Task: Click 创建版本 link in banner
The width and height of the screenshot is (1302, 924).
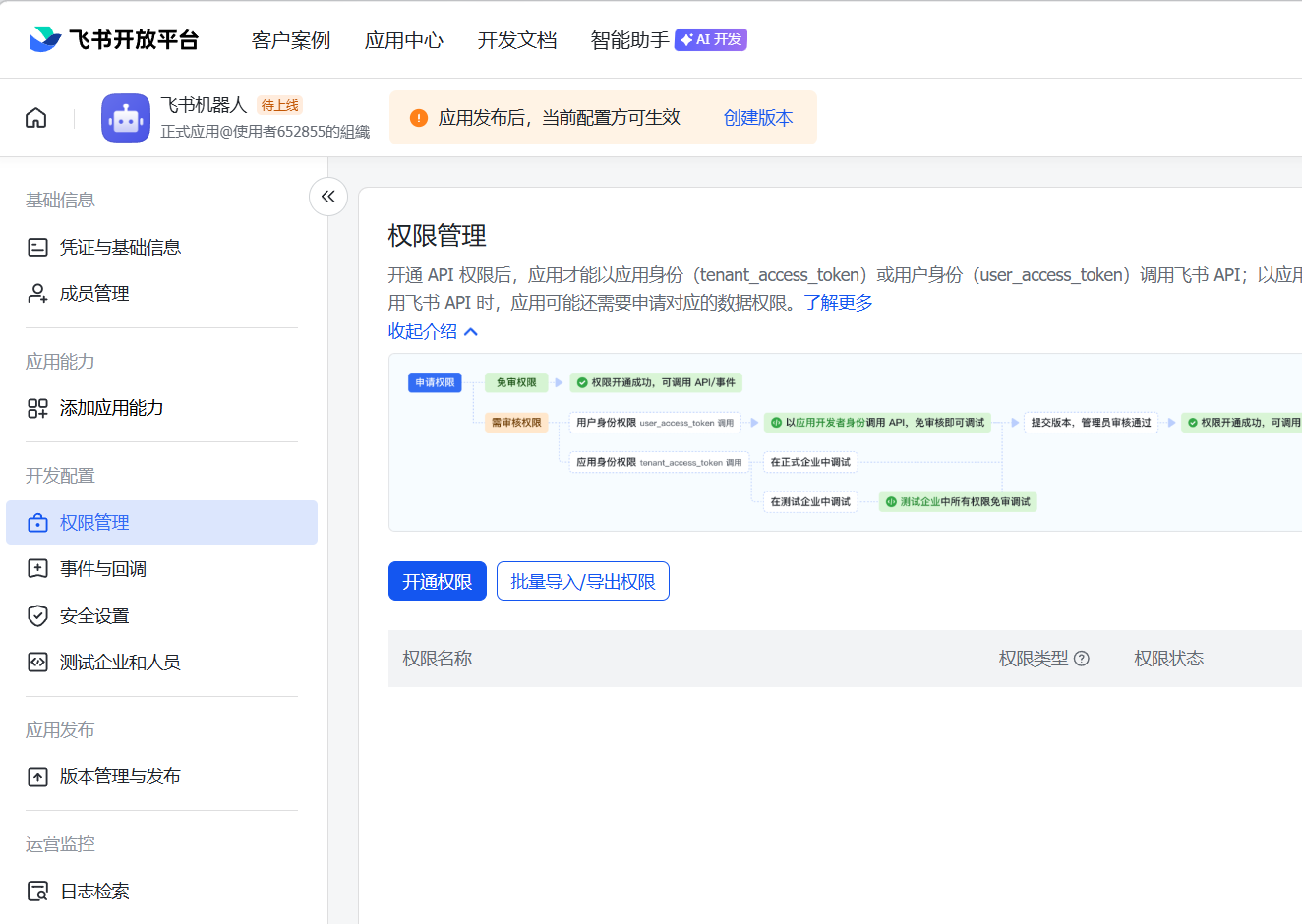Action: [x=758, y=118]
